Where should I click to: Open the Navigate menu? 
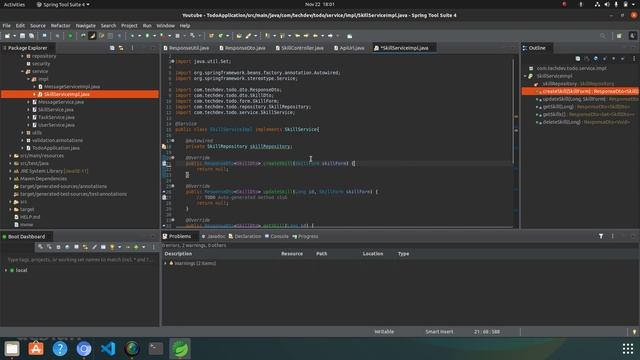(85, 25)
